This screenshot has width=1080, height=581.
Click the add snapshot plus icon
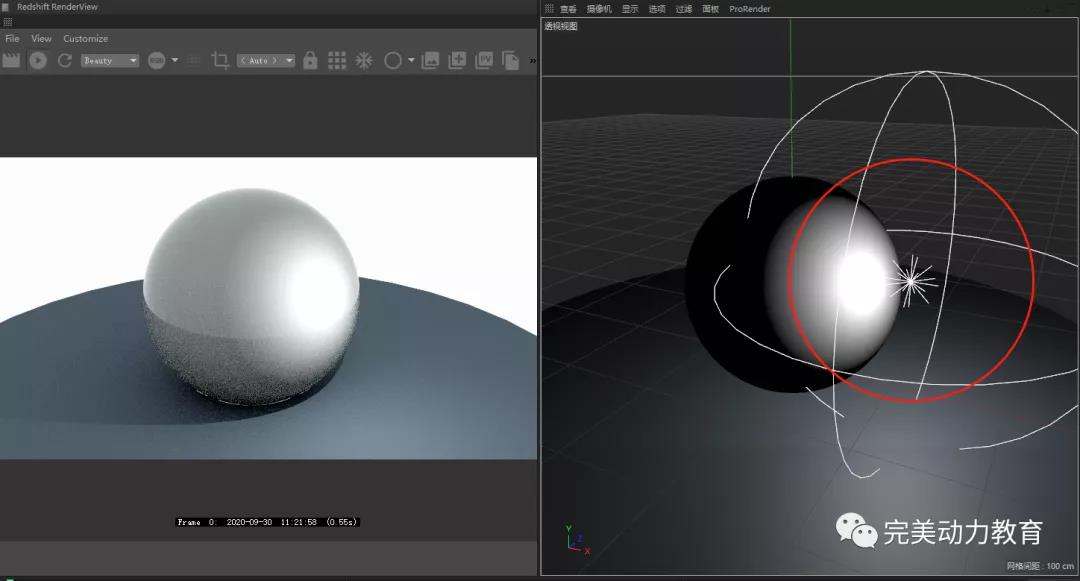457,60
